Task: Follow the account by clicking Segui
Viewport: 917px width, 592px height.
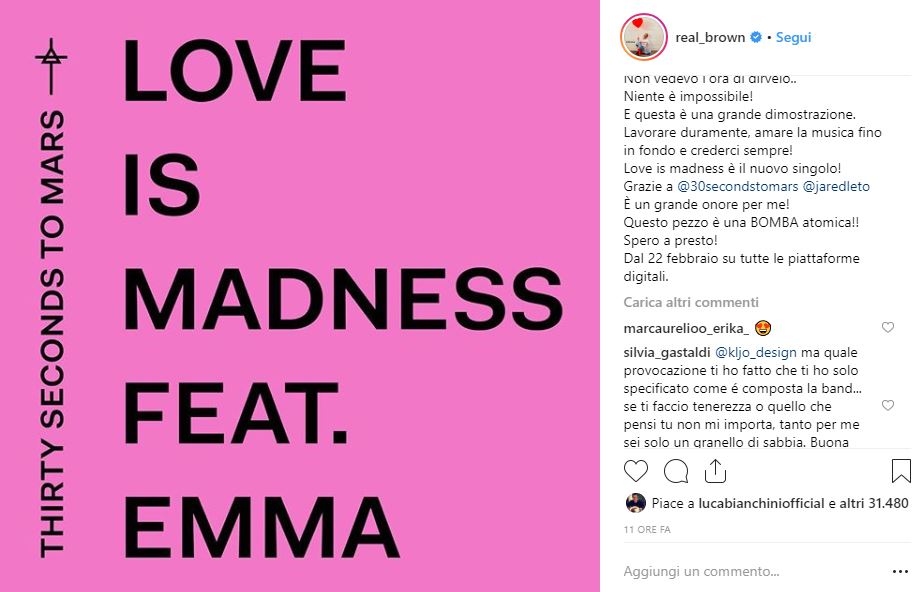Action: pyautogui.click(x=793, y=38)
